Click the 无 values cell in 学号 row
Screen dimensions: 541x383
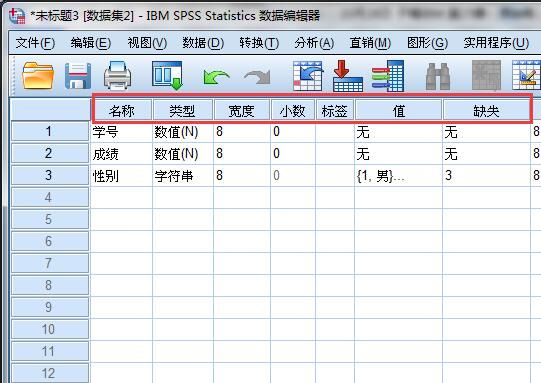pos(398,131)
